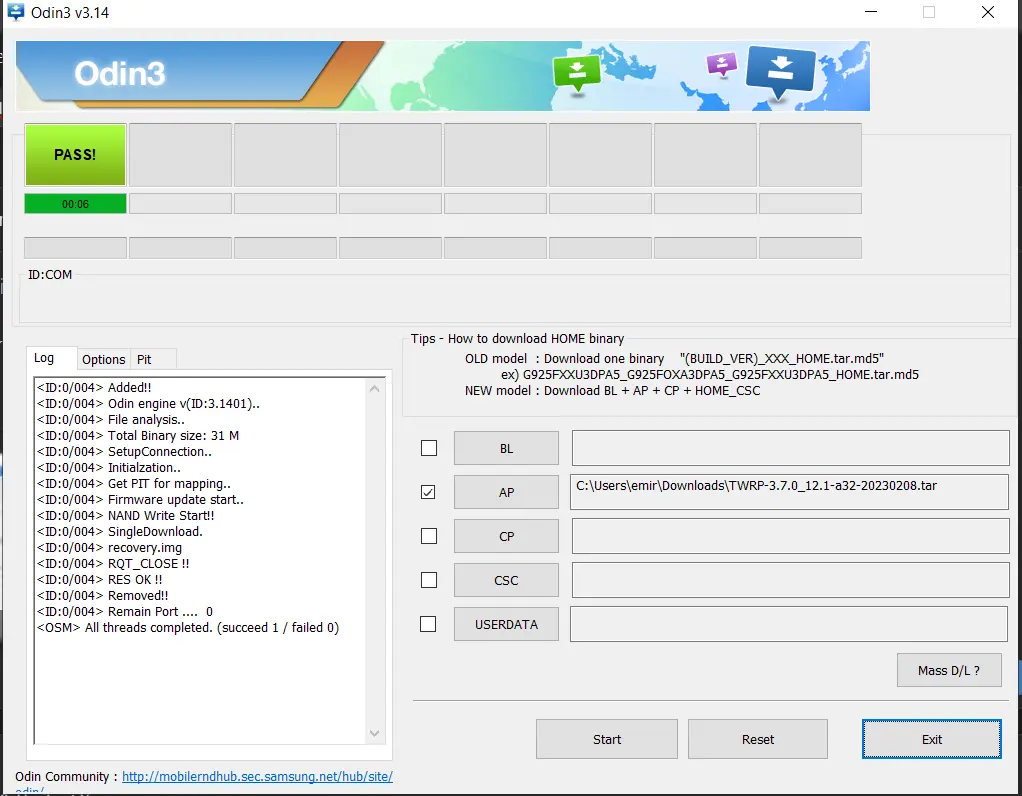Minimize the Odin3 window
Screen dimensions: 1022x796
(871, 12)
